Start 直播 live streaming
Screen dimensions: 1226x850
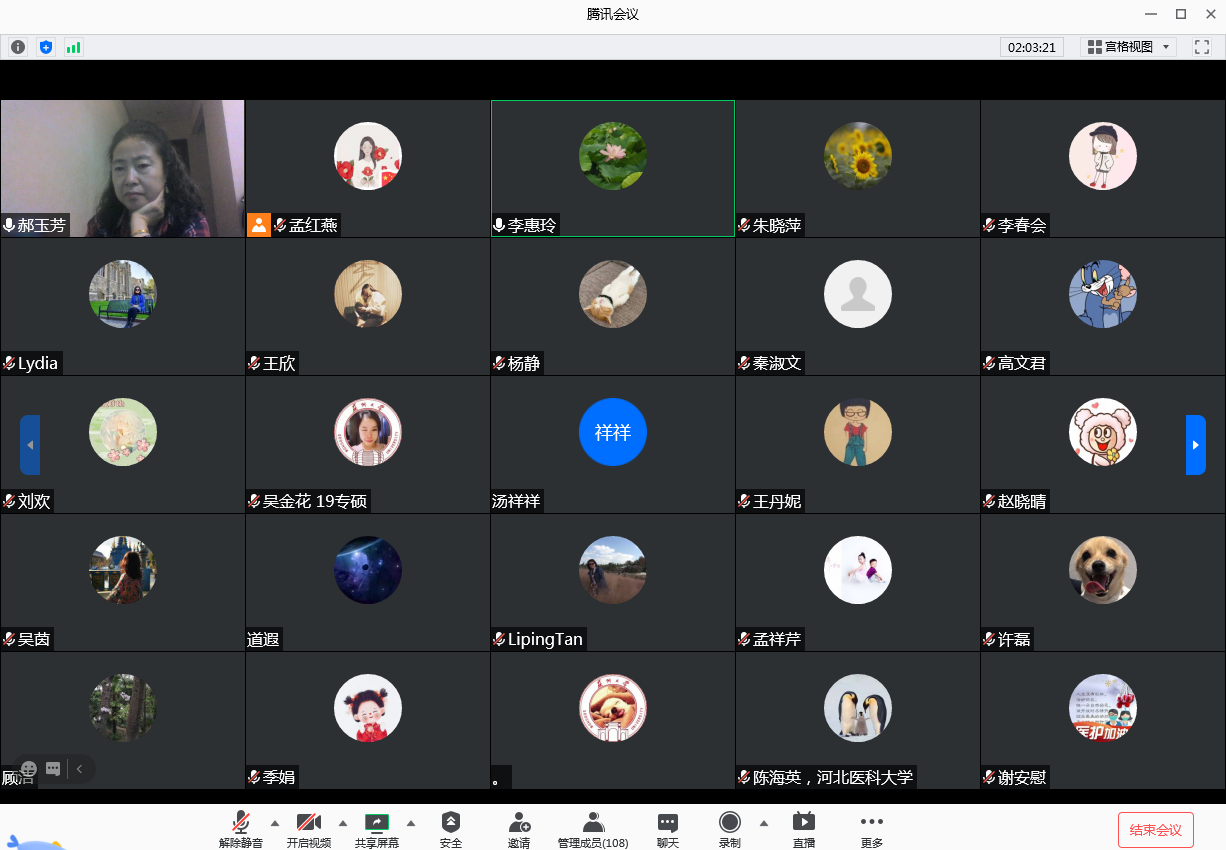point(803,829)
